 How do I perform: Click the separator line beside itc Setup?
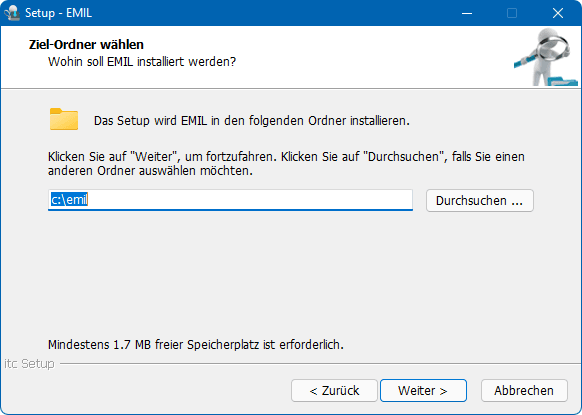(320, 364)
